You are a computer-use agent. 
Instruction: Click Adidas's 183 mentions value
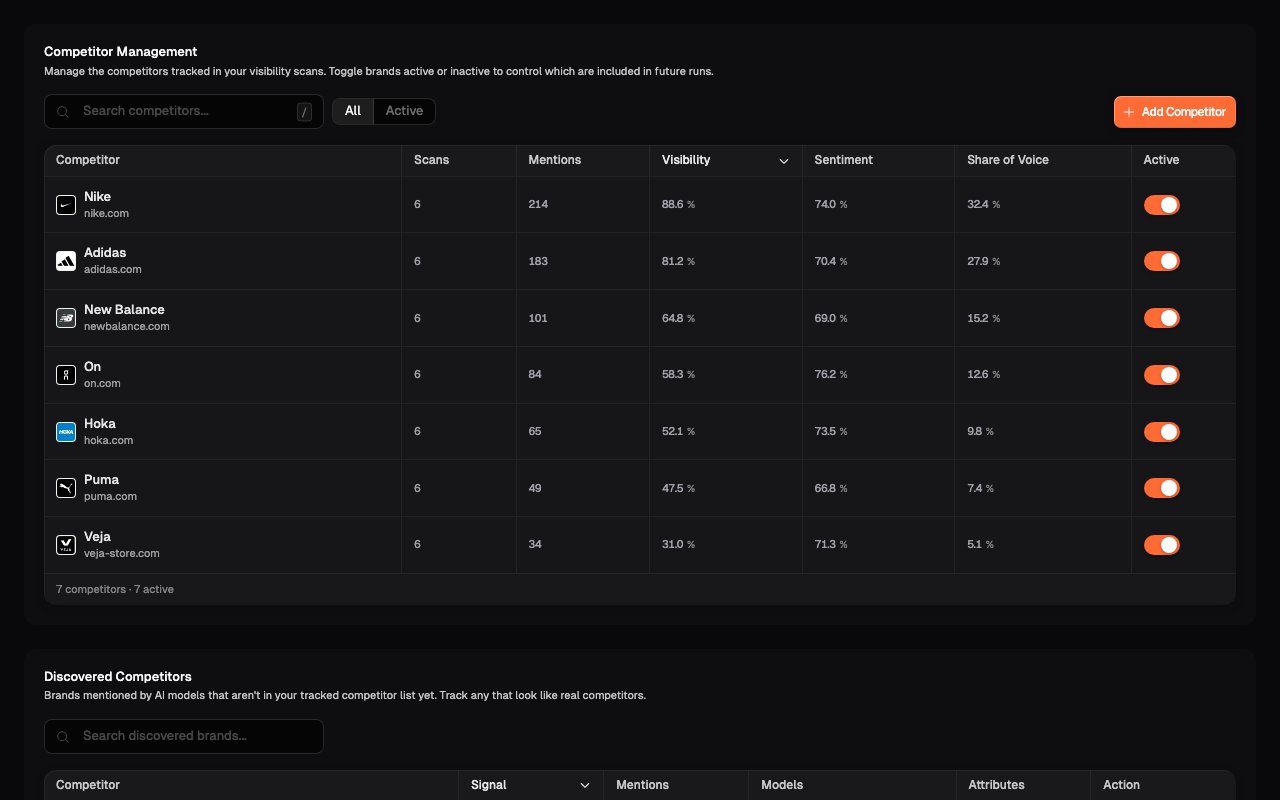pos(538,261)
